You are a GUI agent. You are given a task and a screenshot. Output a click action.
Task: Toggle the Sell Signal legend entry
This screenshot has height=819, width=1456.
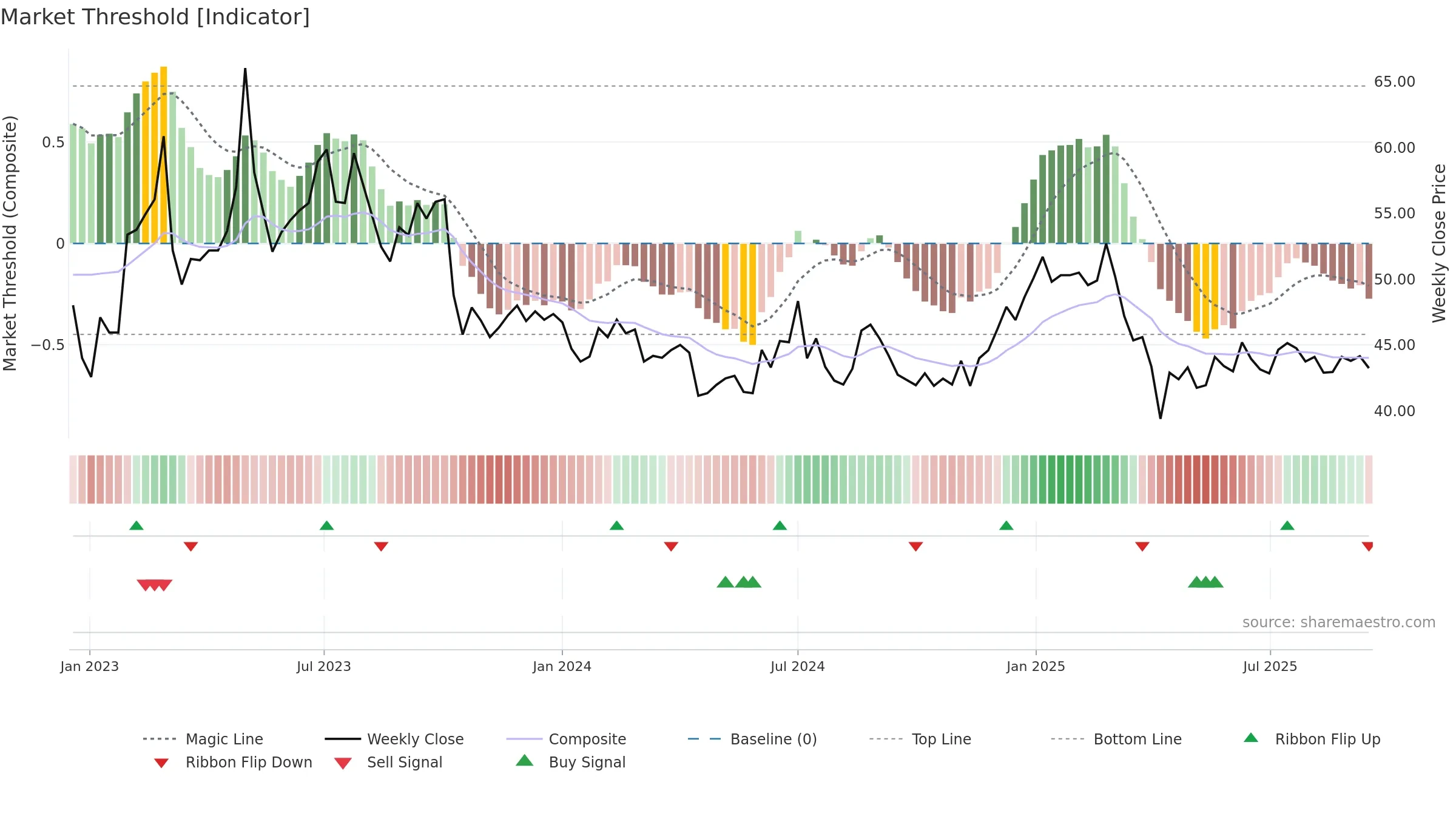388,762
